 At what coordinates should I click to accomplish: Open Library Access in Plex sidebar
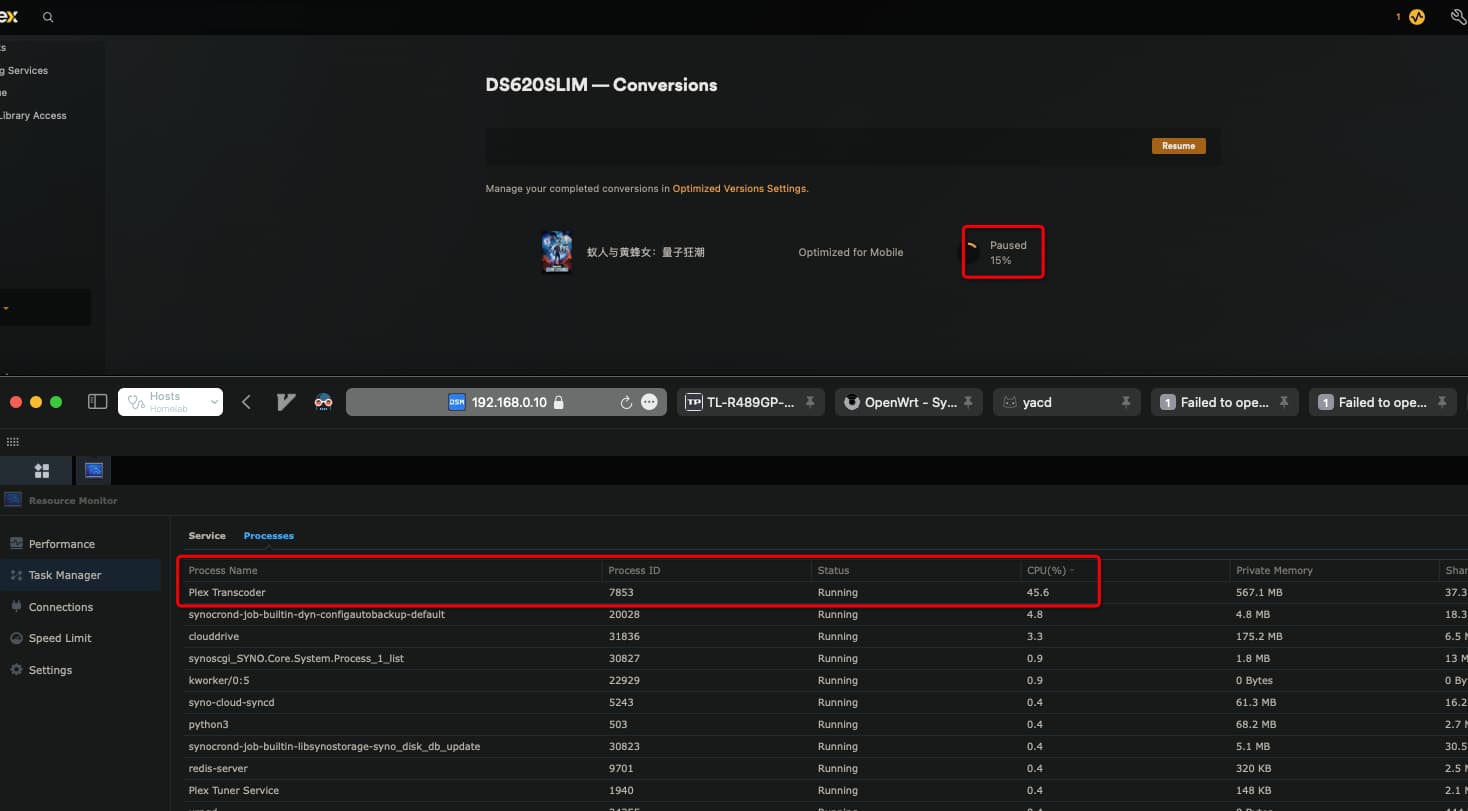coord(33,115)
